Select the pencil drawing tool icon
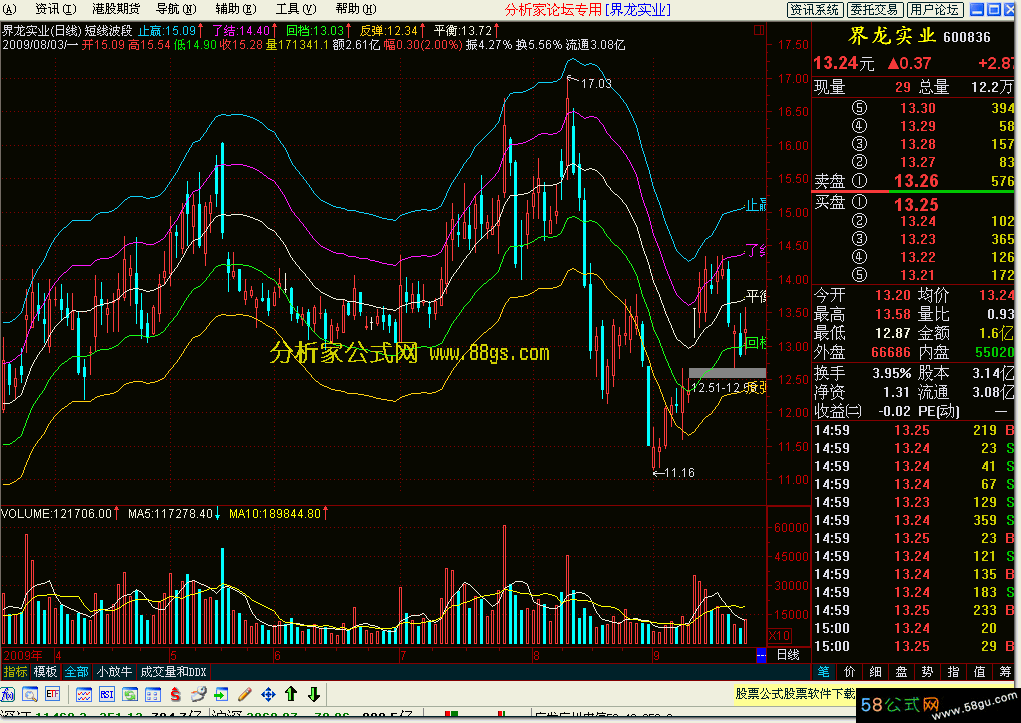This screenshot has width=1021, height=723. pyautogui.click(x=245, y=694)
